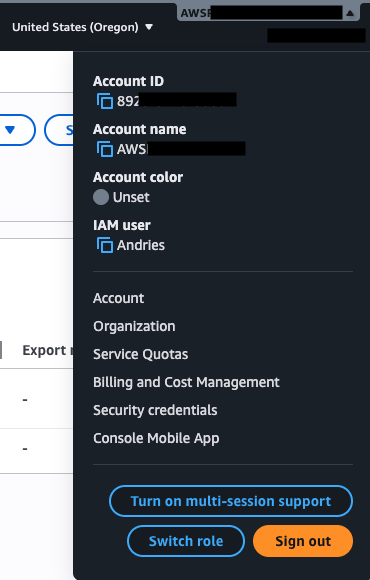Click the Account color label
This screenshot has height=580, width=370.
pyautogui.click(x=138, y=177)
